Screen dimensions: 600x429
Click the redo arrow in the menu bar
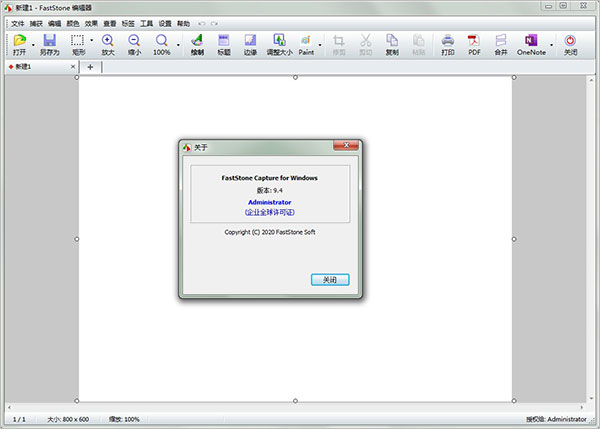[214, 24]
